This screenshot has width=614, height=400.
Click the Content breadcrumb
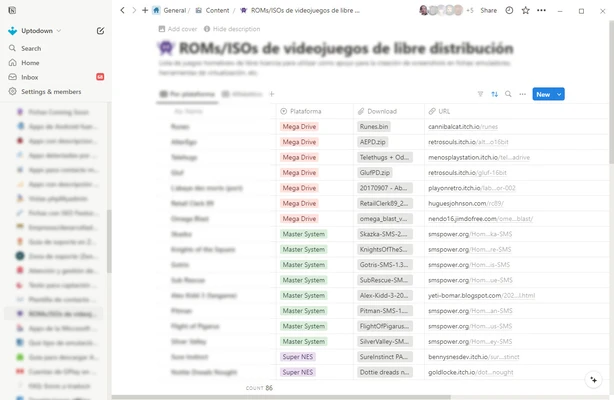217,11
